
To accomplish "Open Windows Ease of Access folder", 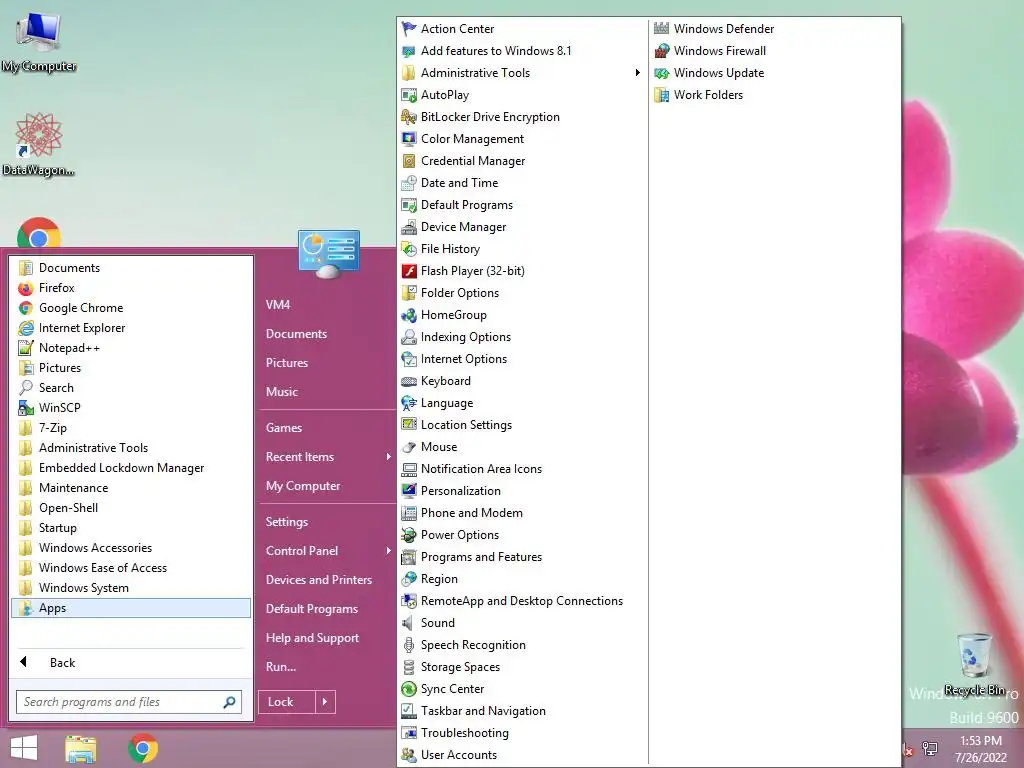I will (x=131, y=568).
